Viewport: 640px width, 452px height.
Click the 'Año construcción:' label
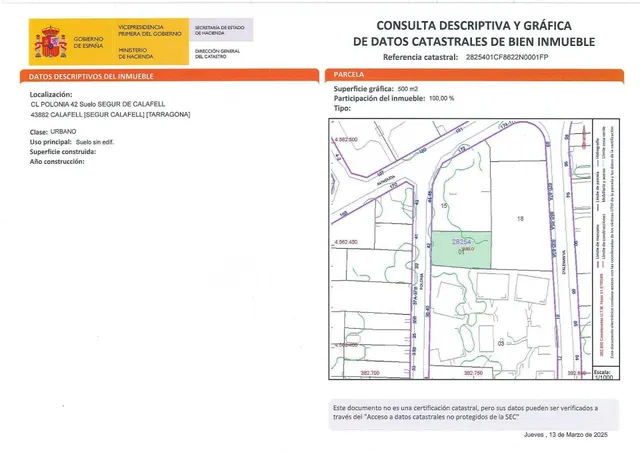pyautogui.click(x=57, y=162)
